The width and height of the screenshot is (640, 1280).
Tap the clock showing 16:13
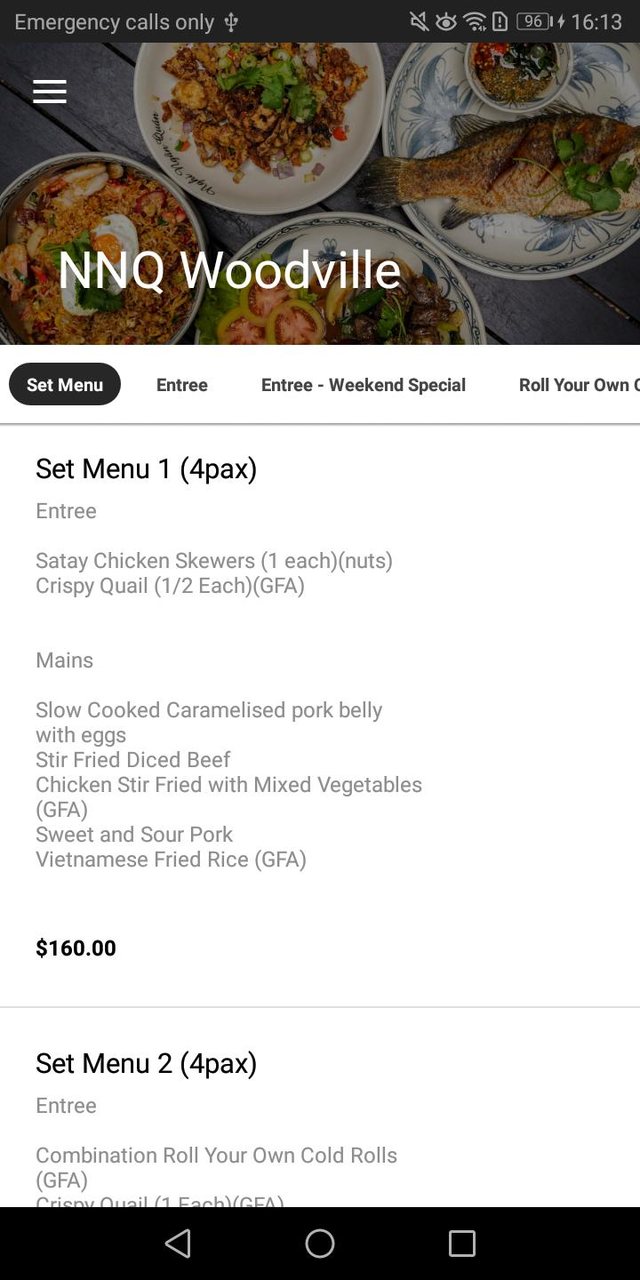[x=596, y=22]
